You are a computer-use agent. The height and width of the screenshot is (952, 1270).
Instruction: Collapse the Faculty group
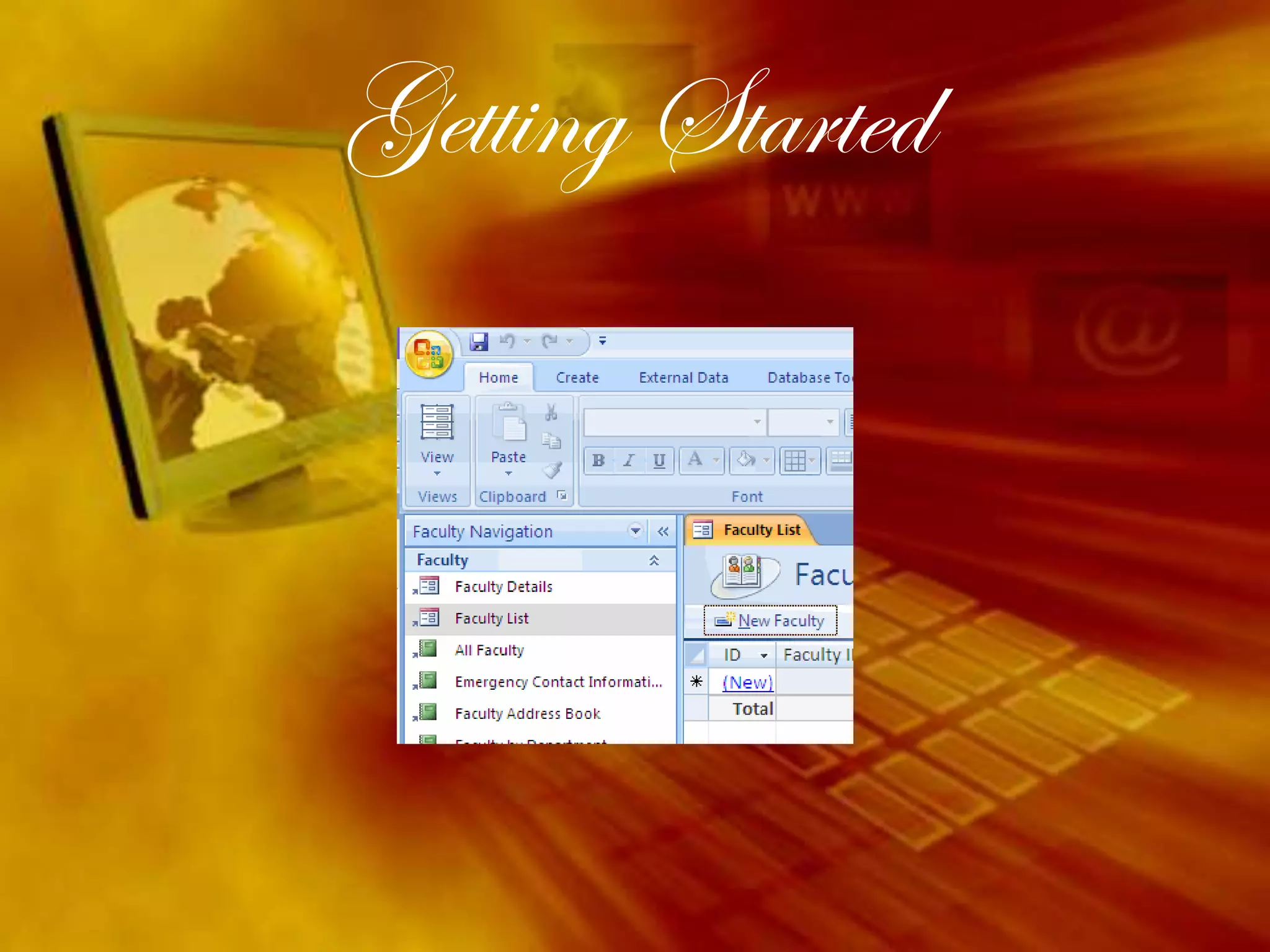654,560
